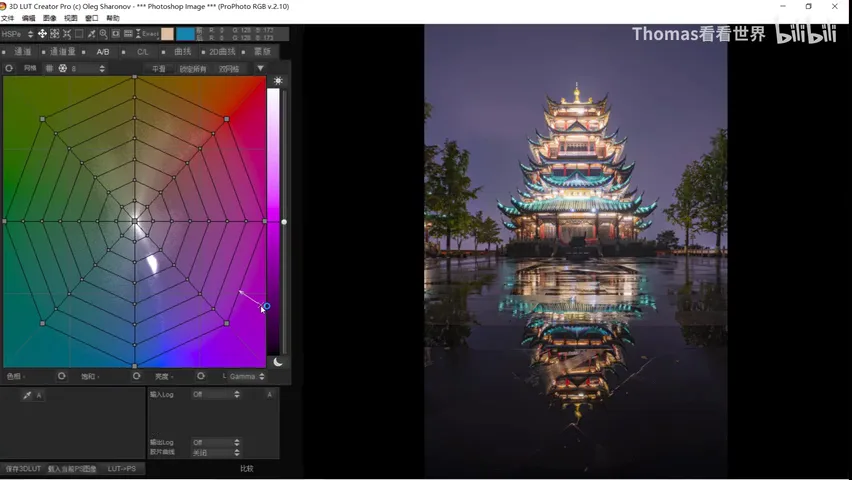
Task: Select the polar web grid type icon
Action: pyautogui.click(x=62, y=68)
